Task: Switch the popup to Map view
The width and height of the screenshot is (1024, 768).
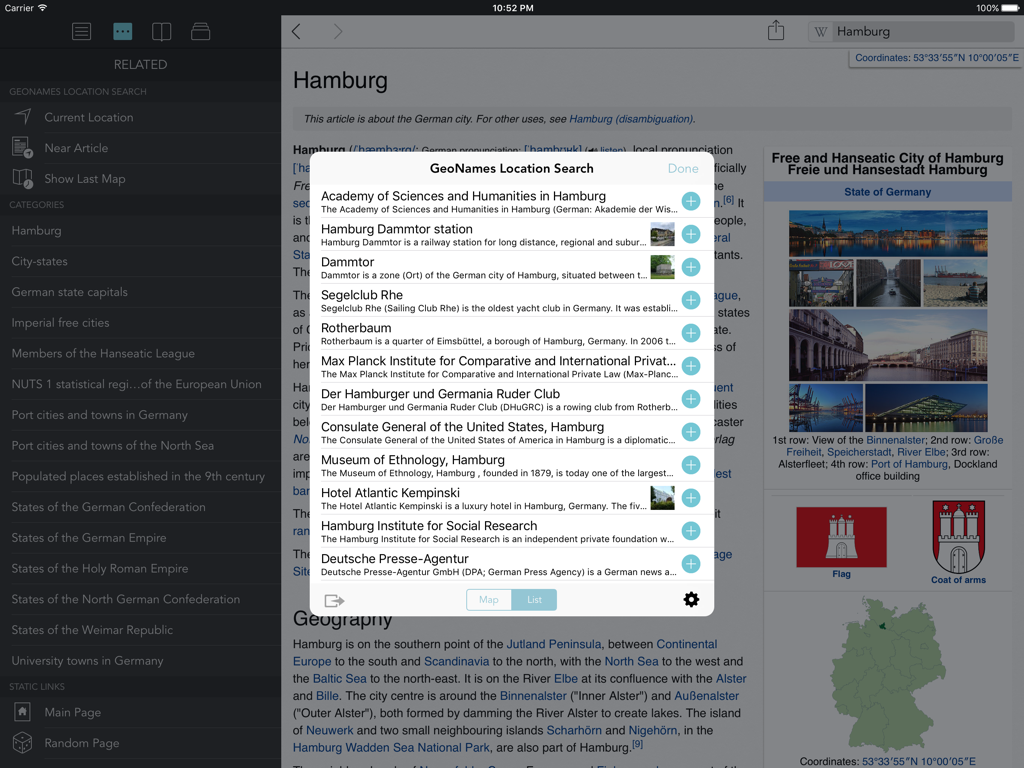Action: click(488, 599)
